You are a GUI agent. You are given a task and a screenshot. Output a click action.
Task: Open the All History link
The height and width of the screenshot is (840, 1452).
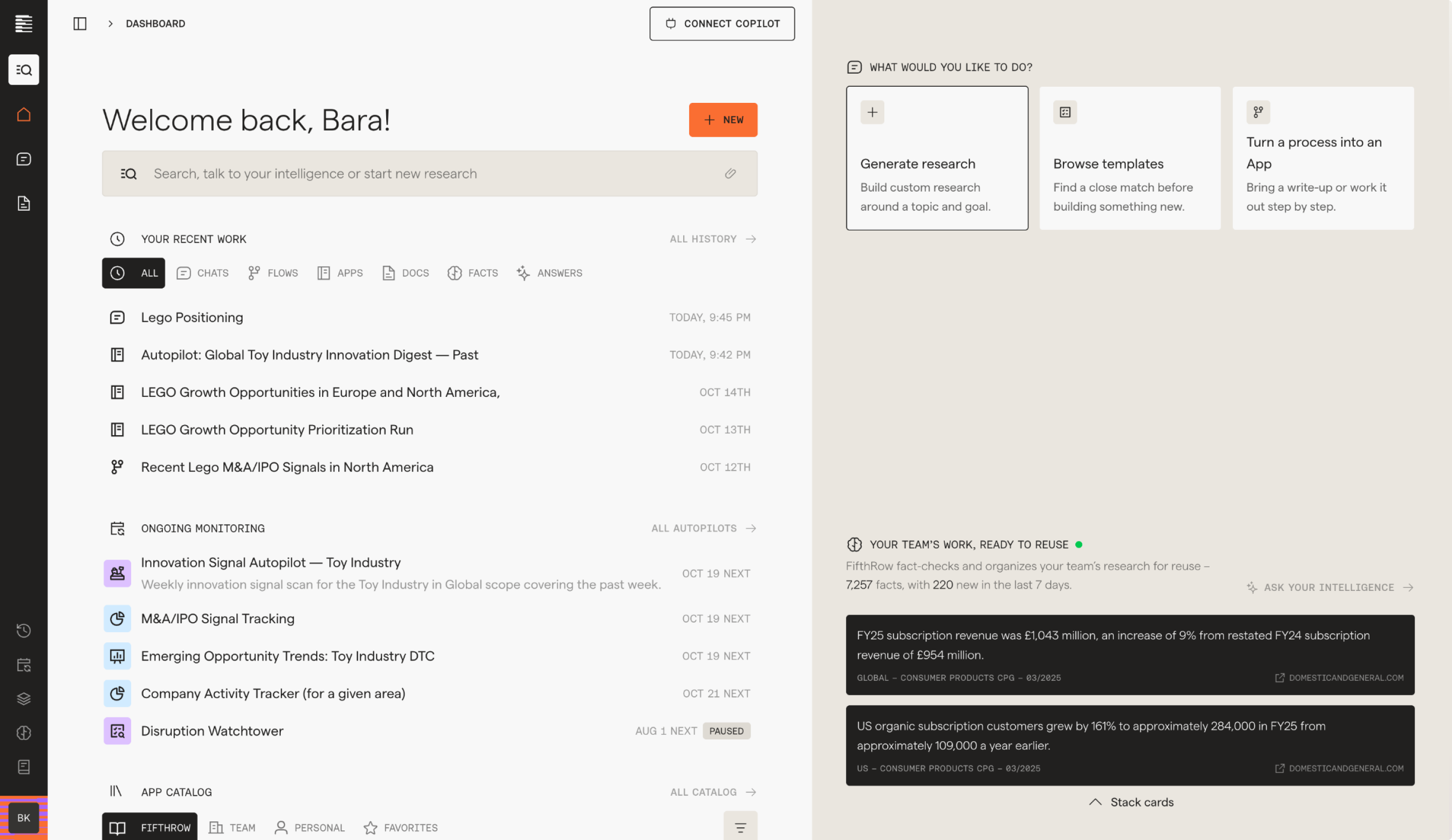tap(713, 239)
